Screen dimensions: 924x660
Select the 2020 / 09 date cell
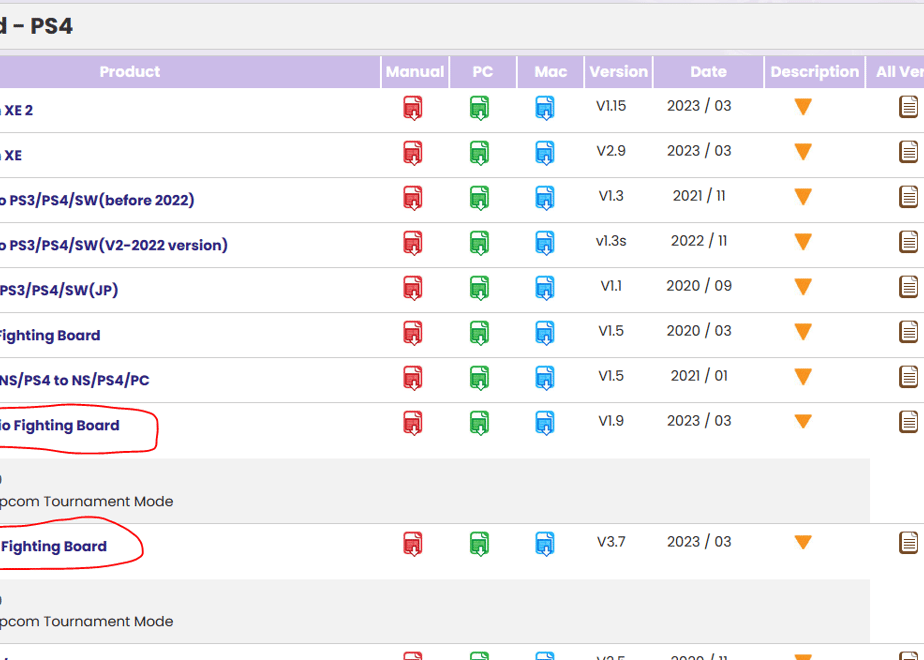click(x=699, y=286)
